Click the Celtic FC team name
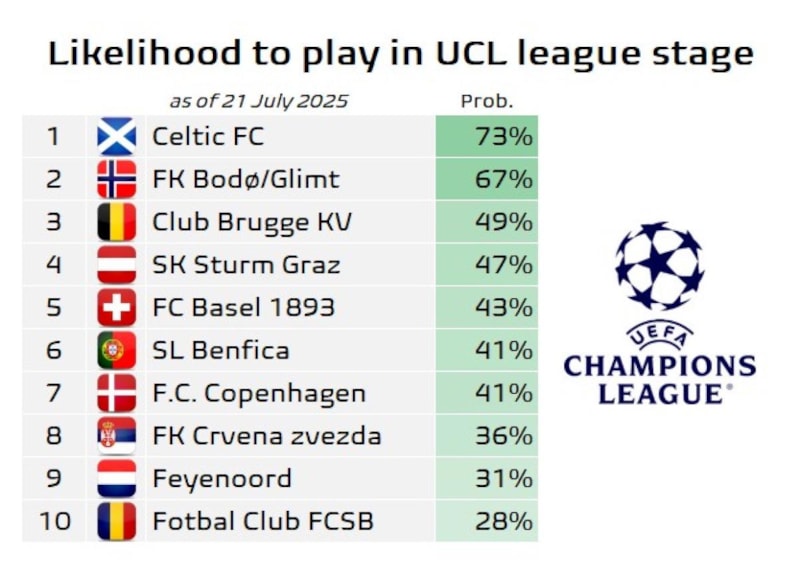The height and width of the screenshot is (578, 800). (208, 137)
